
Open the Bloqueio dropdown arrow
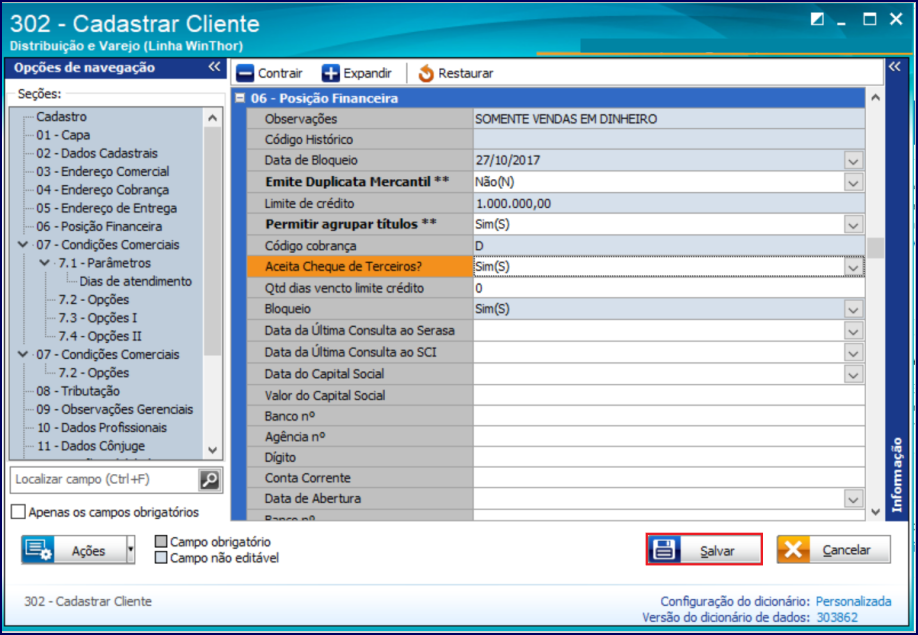[x=853, y=310]
